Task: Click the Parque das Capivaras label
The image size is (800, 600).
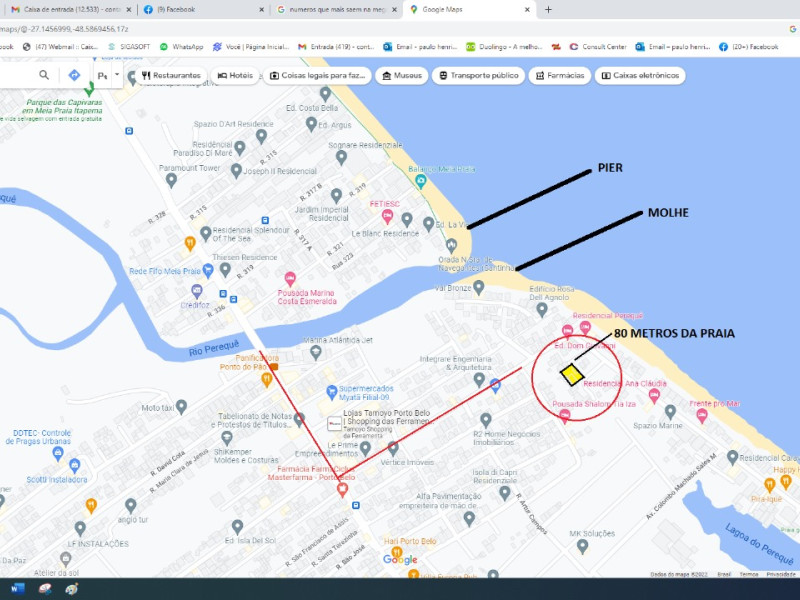Action: coord(62,106)
